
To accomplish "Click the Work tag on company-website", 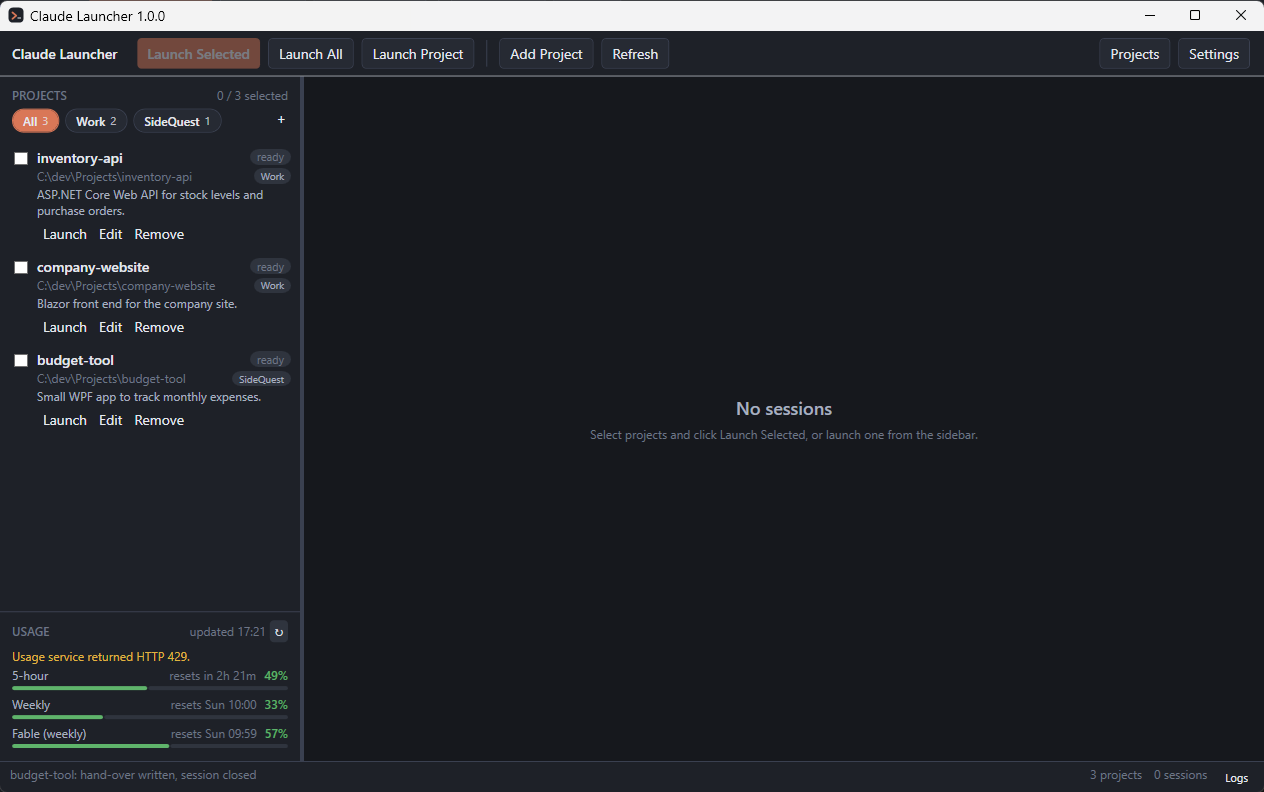I will point(272,285).
